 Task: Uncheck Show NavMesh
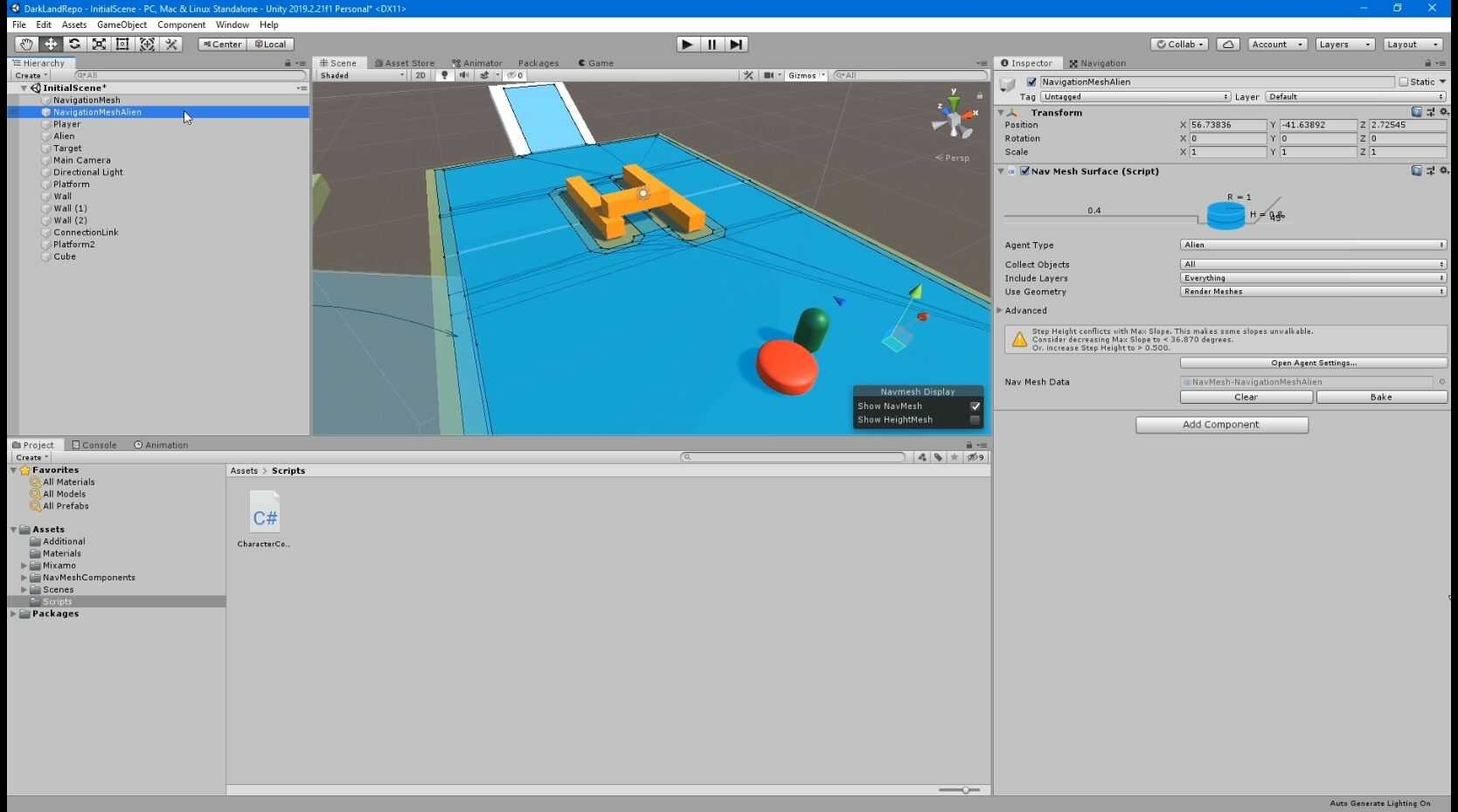975,406
